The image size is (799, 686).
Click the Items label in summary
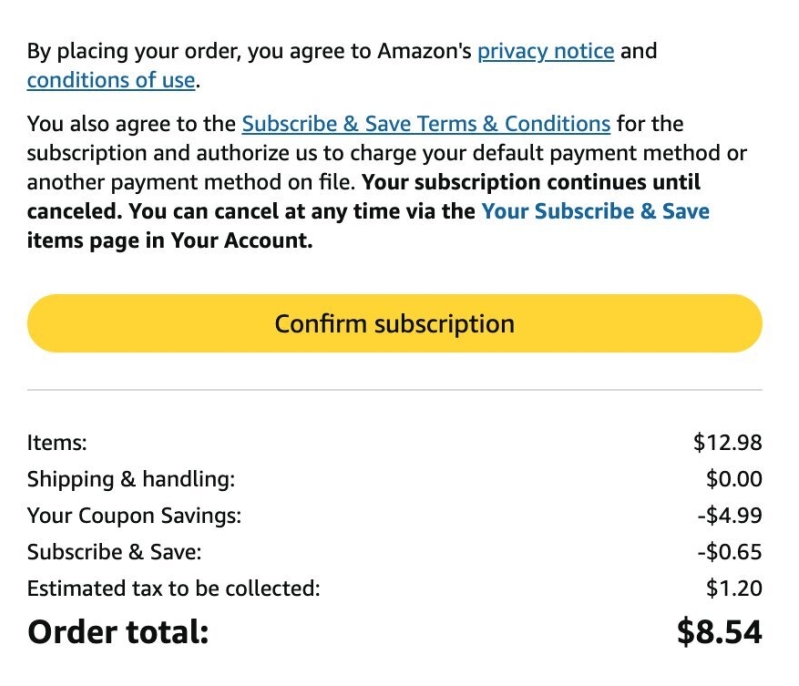pos(57,442)
